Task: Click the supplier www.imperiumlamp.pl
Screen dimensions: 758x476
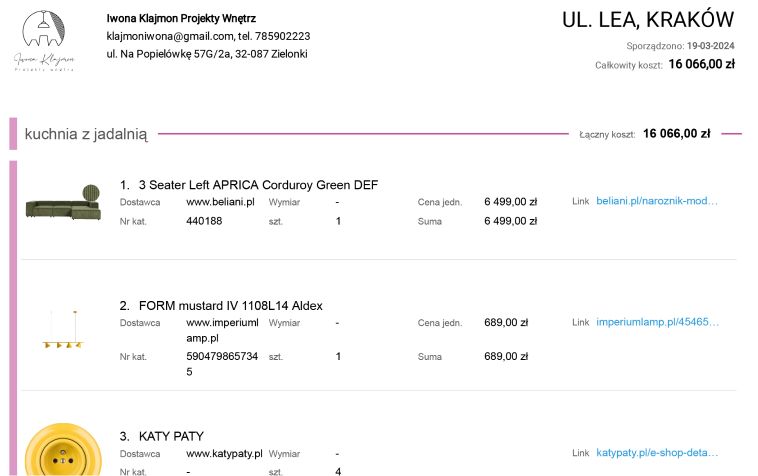Action: pos(222,330)
